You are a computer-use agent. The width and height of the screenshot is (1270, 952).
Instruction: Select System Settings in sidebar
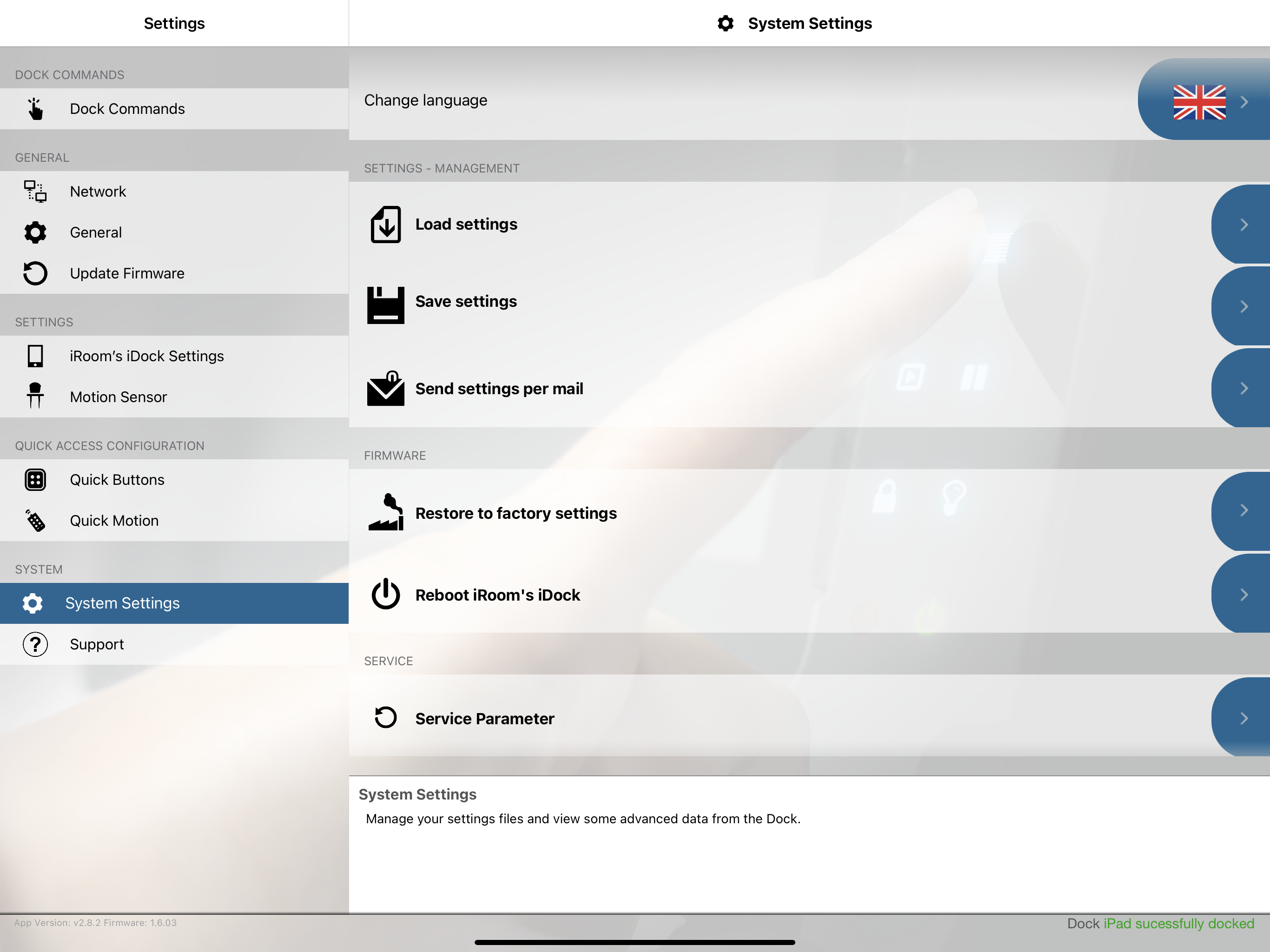click(x=174, y=603)
